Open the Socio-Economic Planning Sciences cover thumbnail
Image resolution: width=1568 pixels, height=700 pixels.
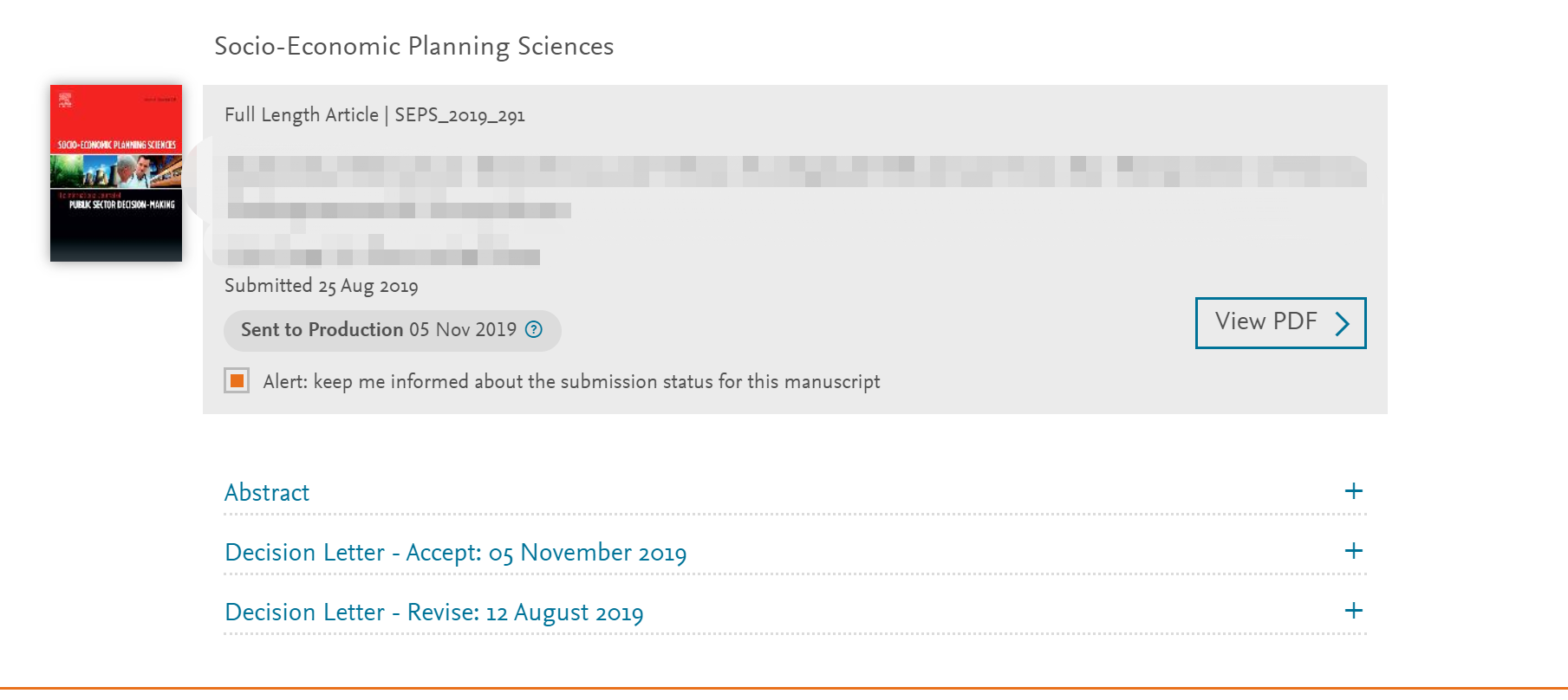[116, 173]
